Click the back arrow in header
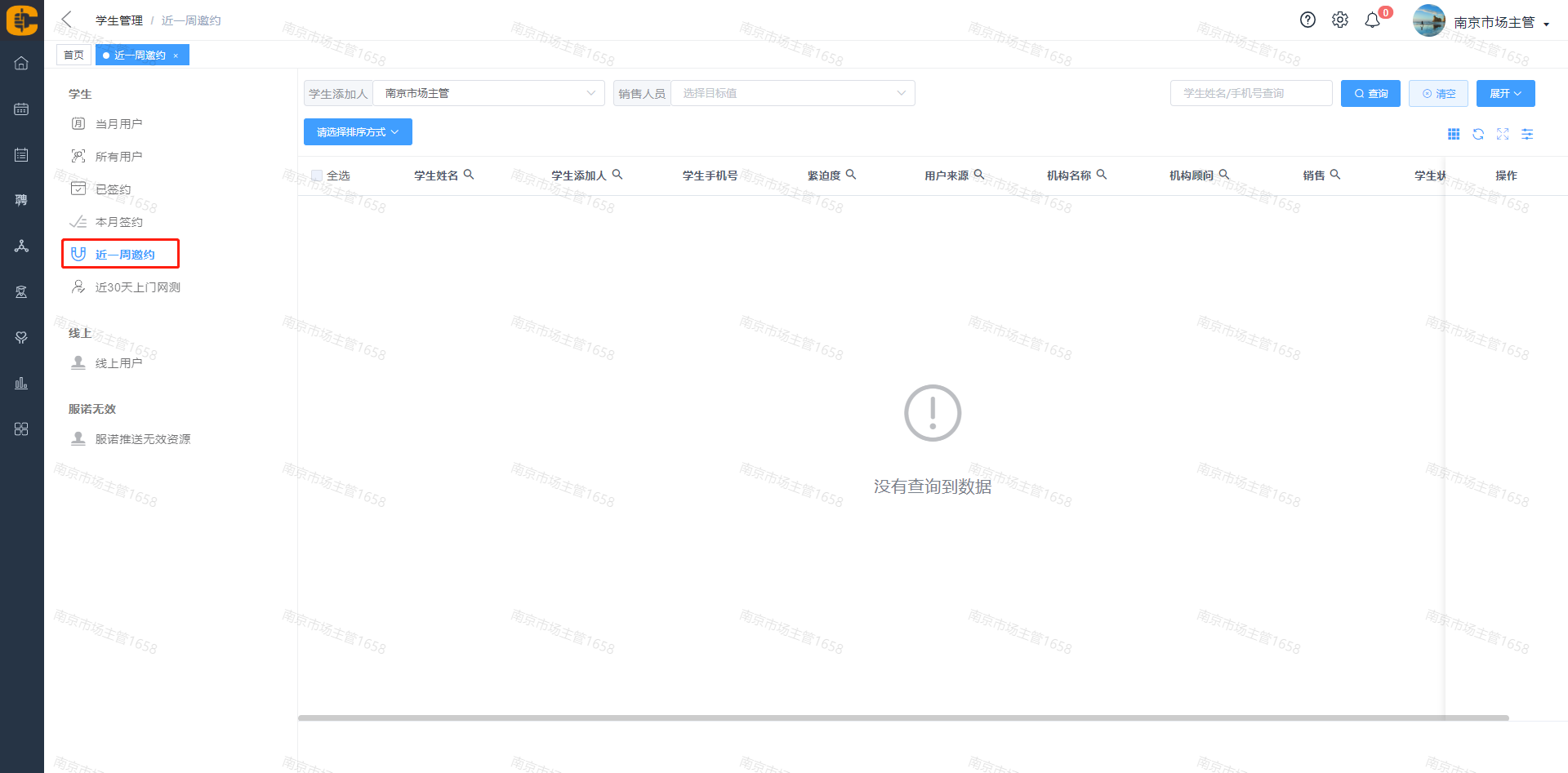Viewport: 1568px width, 773px height. click(67, 20)
